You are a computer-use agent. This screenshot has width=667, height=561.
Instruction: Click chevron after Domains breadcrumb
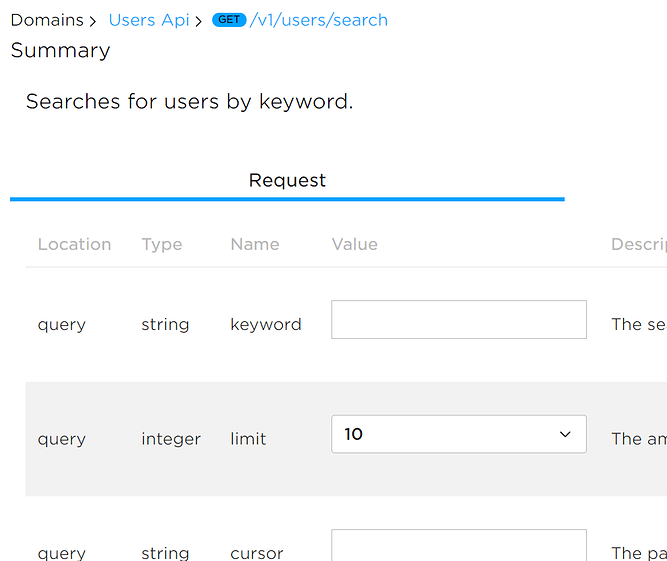click(93, 21)
